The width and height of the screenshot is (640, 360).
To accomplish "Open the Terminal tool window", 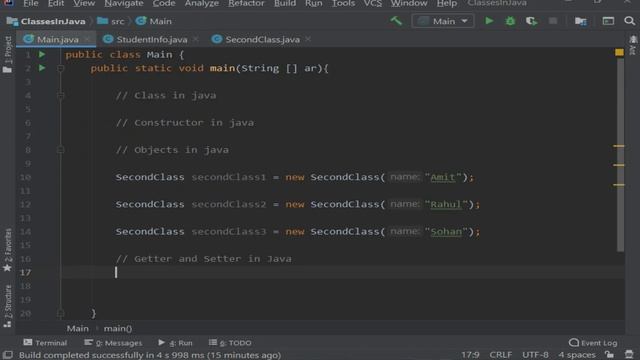I will [x=45, y=343].
